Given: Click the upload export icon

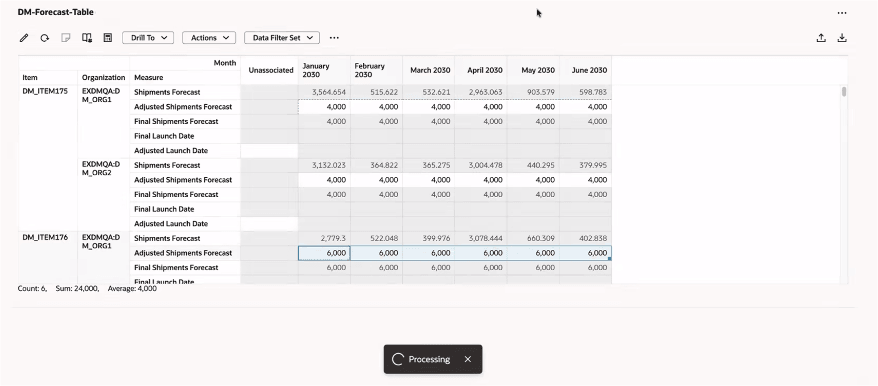Looking at the screenshot, I should (821, 38).
